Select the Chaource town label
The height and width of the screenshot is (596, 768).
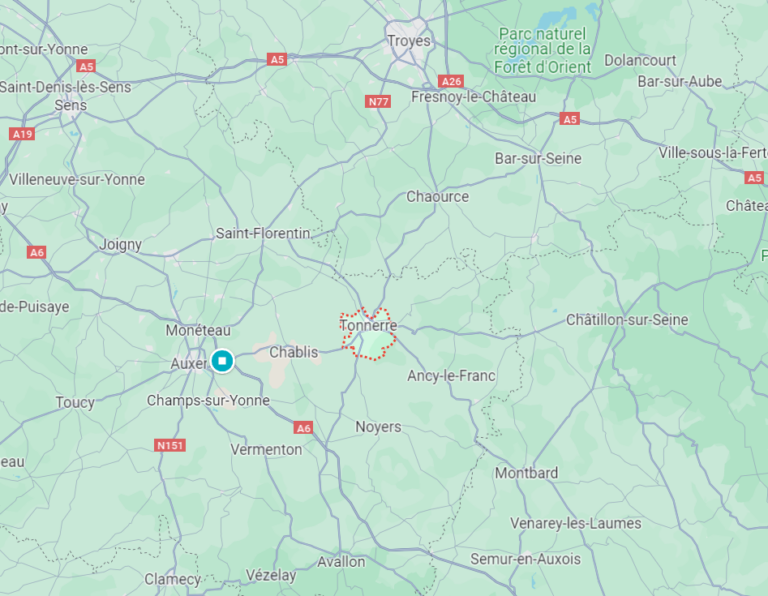tap(437, 196)
